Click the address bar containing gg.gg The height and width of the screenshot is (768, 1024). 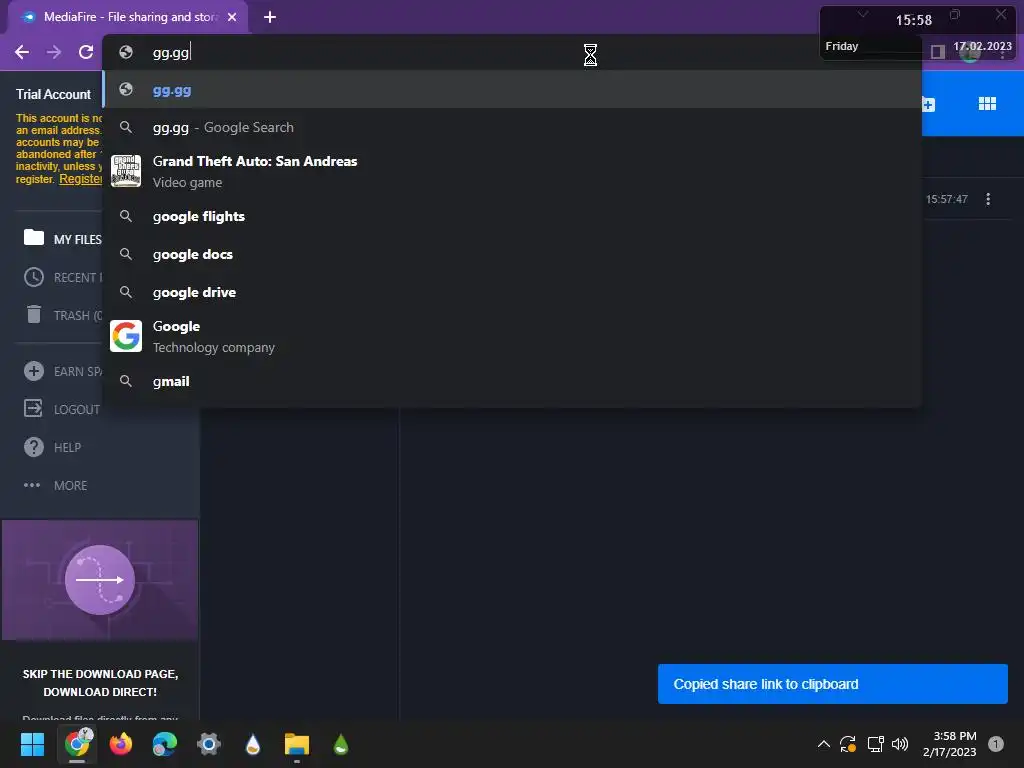tap(511, 52)
